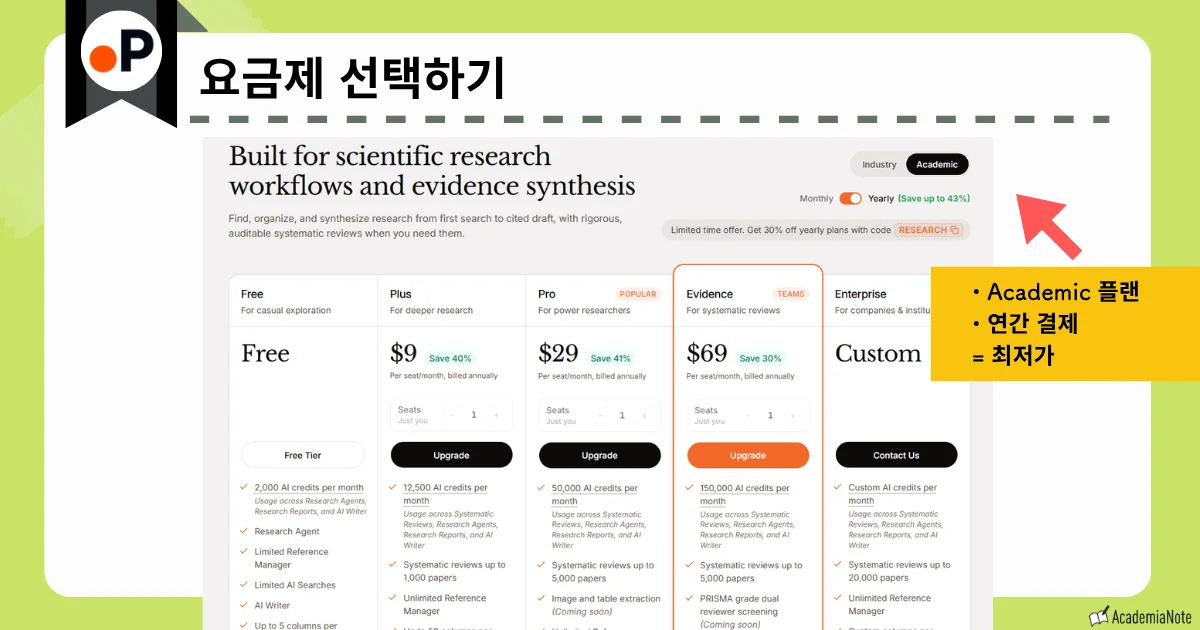
Task: Upgrade to the Plus plan
Action: (451, 455)
